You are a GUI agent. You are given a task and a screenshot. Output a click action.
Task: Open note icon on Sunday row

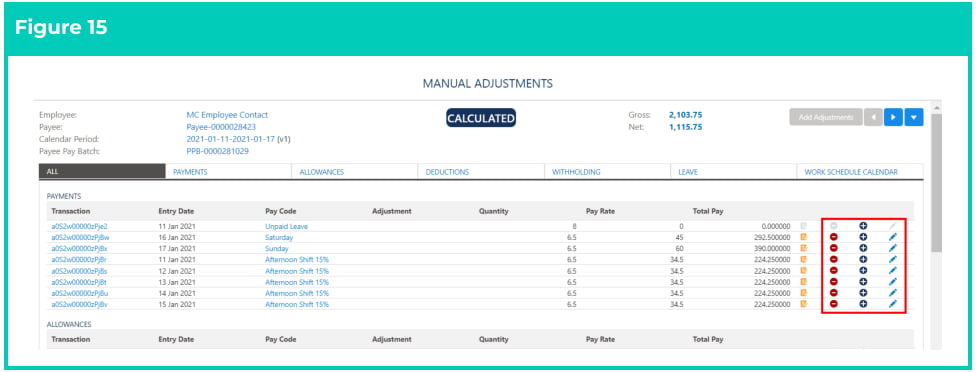(x=804, y=249)
